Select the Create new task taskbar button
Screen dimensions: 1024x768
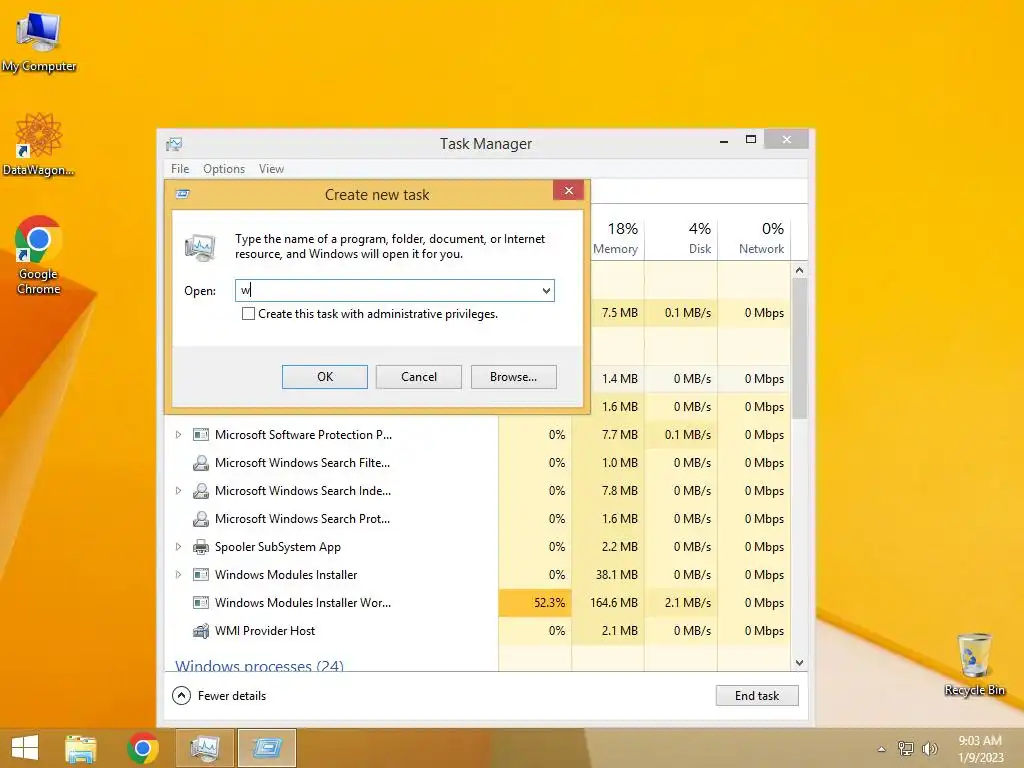(x=266, y=748)
